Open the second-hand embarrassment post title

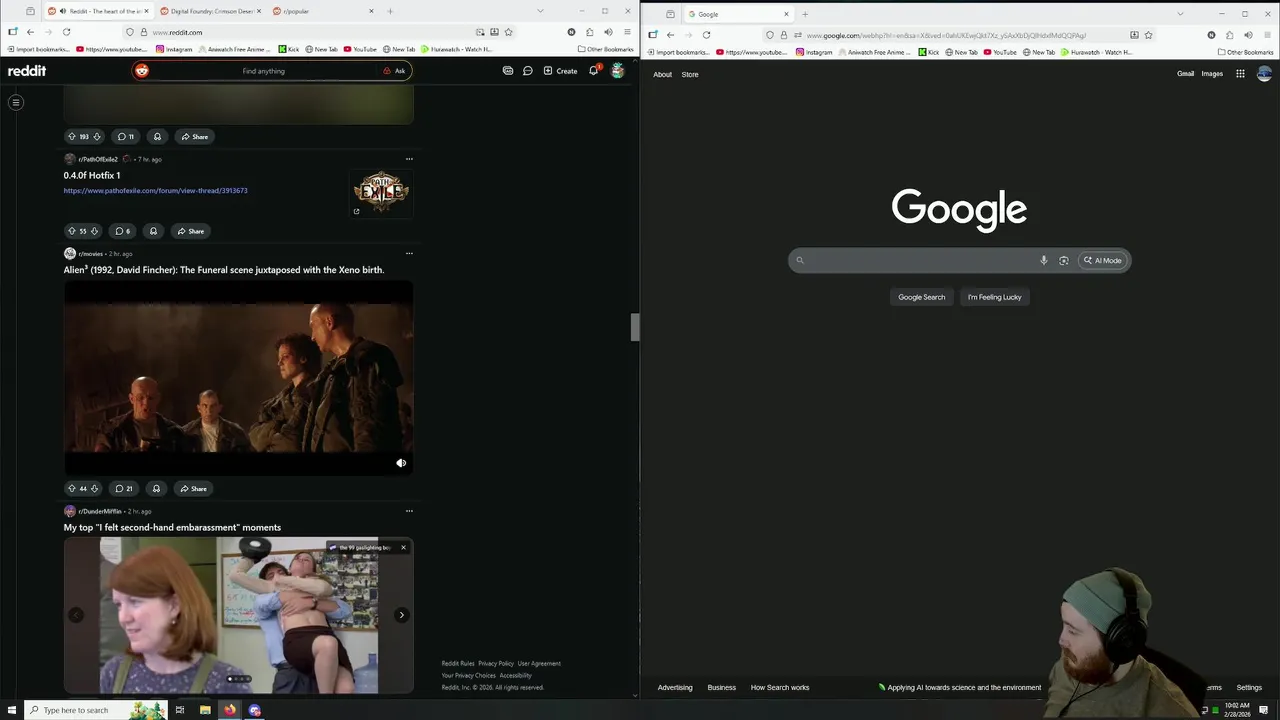[172, 527]
